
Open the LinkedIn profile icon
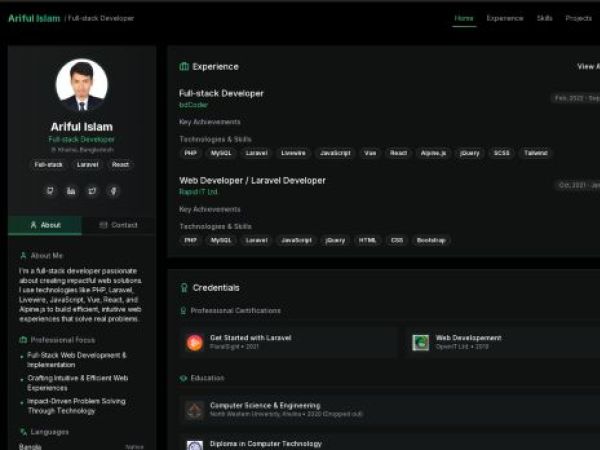[x=71, y=190]
